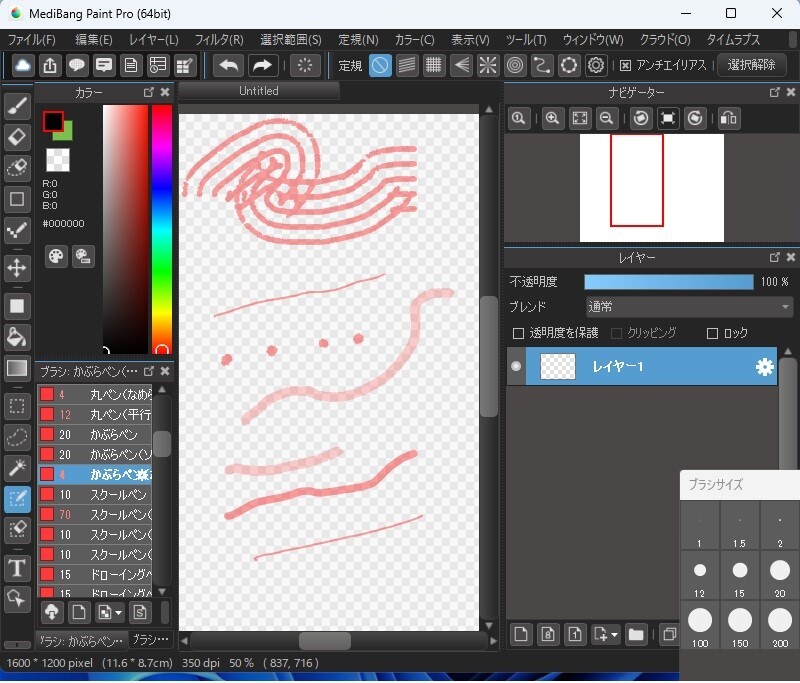Enable the 透明度を保護 checkbox
Image resolution: width=800 pixels, height=683 pixels.
(x=518, y=333)
